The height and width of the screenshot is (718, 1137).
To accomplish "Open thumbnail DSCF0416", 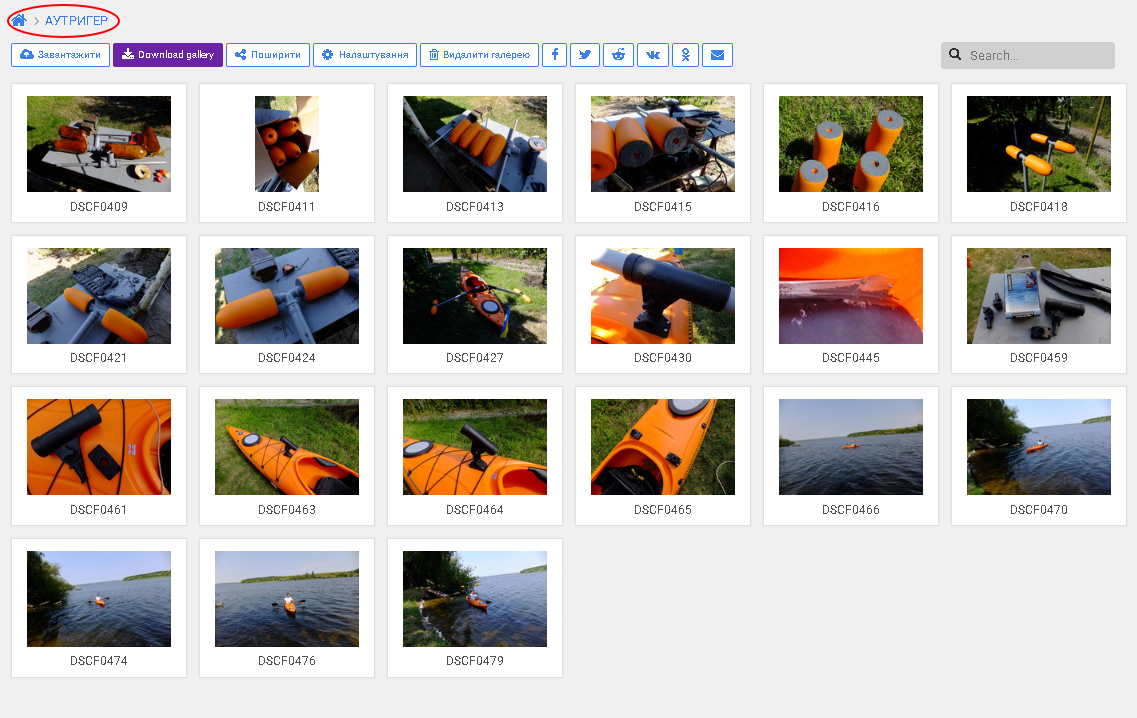I will point(851,144).
